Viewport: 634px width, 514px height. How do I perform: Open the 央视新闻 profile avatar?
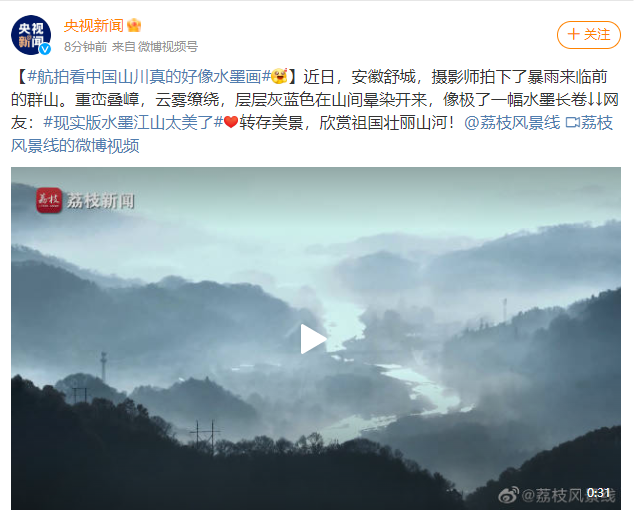tap(31, 35)
